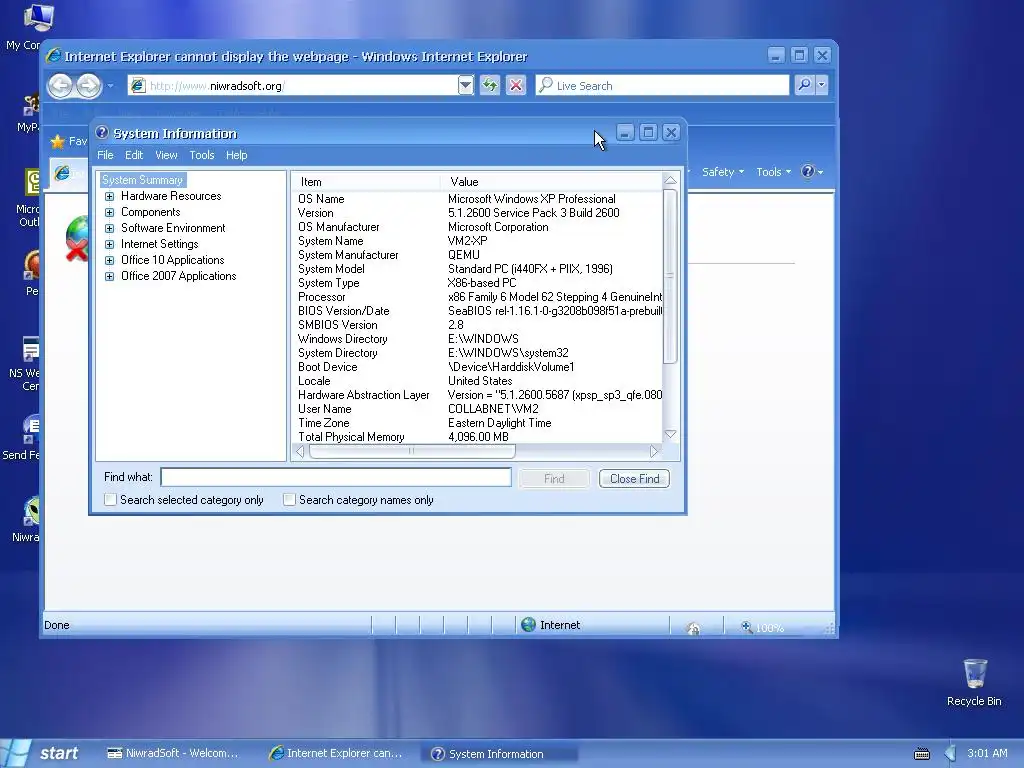Enable Search category names only checkbox

pyautogui.click(x=289, y=500)
